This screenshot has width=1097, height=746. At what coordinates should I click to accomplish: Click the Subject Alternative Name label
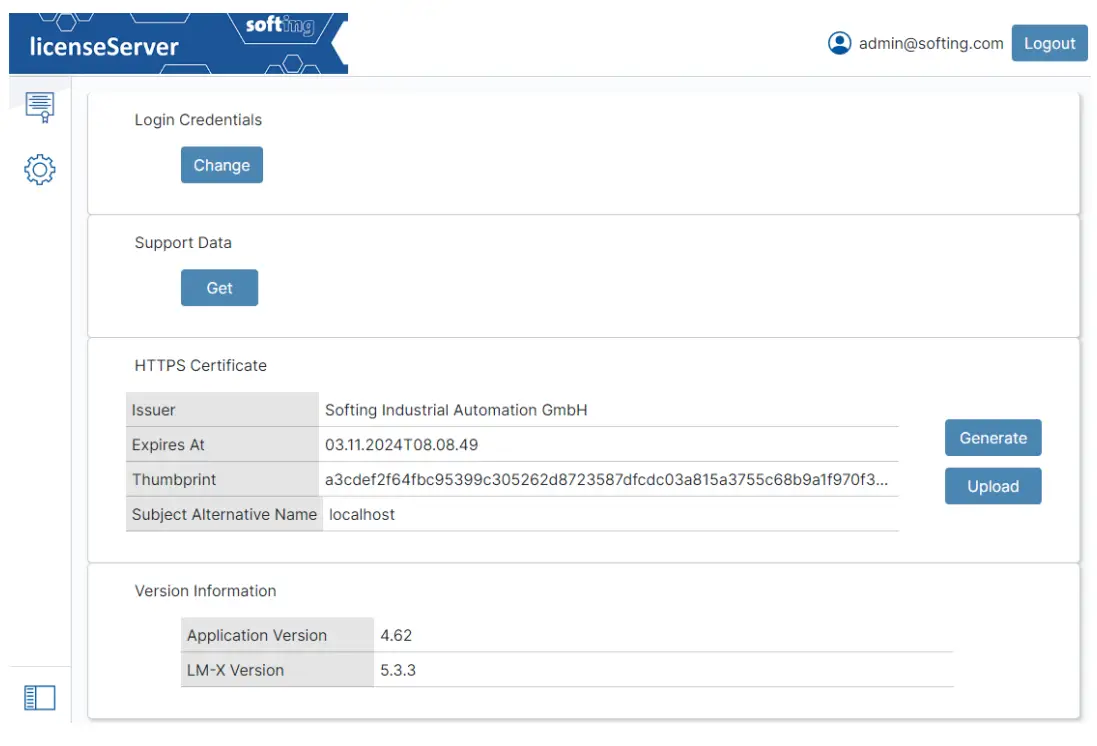(x=224, y=514)
